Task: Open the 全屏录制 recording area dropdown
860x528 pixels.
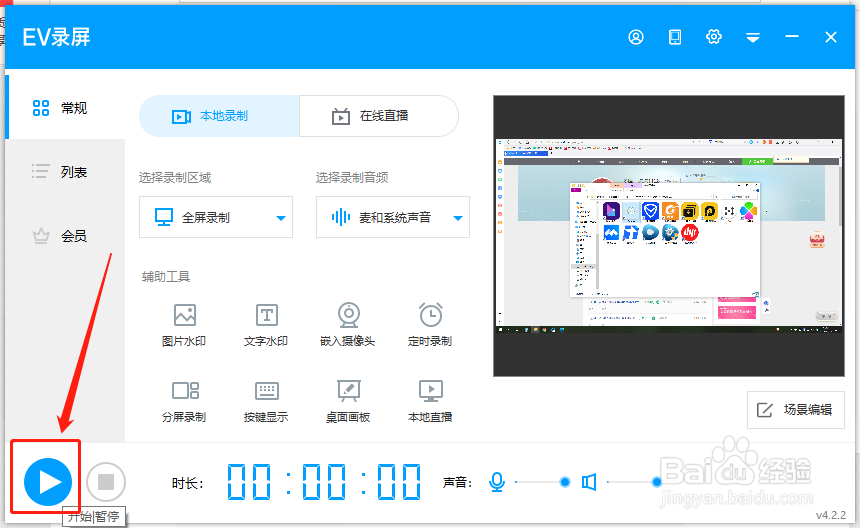Action: 216,217
